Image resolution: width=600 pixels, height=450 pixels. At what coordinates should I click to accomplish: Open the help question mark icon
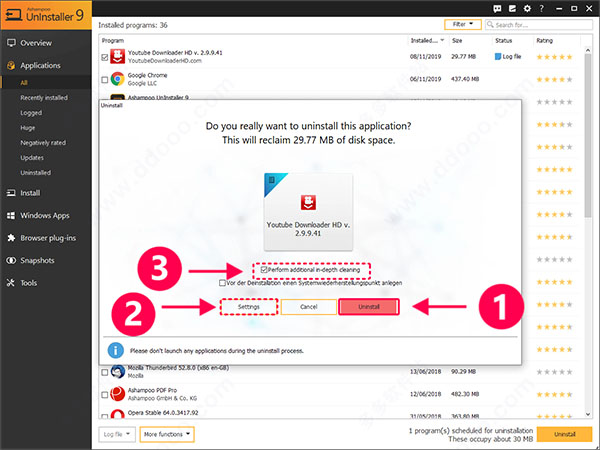coord(541,8)
